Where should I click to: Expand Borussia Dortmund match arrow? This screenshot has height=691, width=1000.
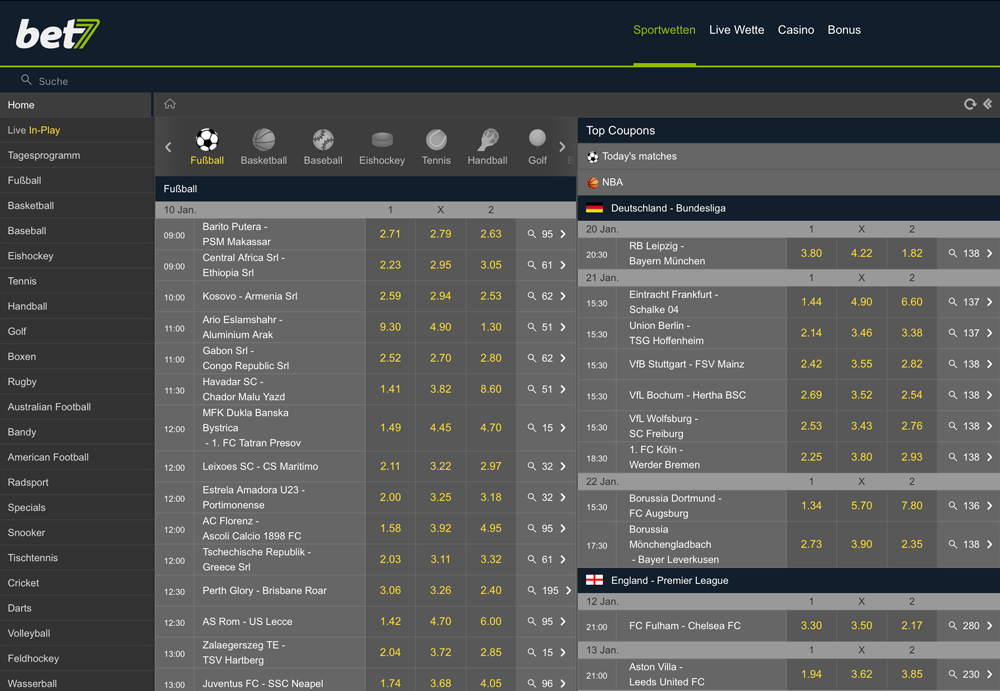989,505
